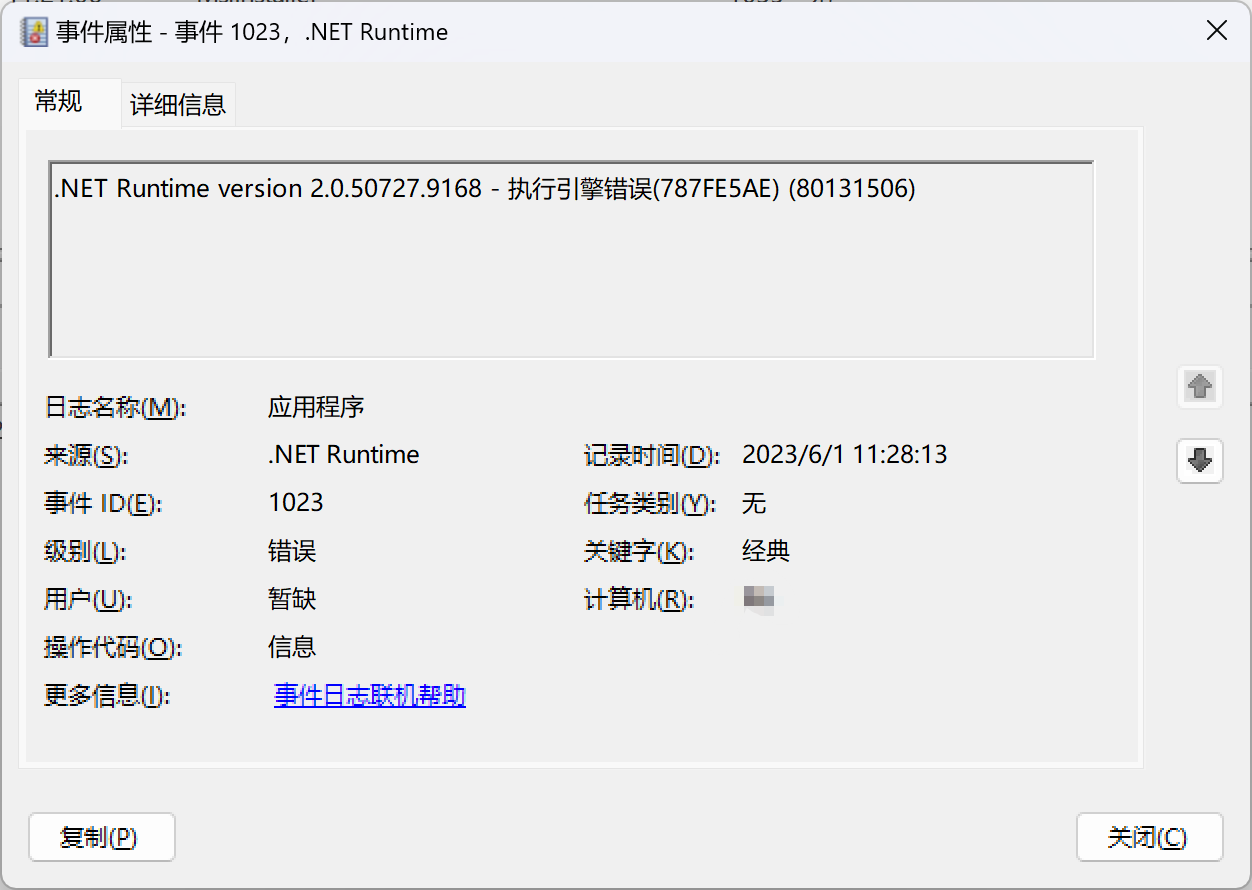Viewport: 1252px width, 890px height.
Task: Close the event properties dialog window
Action: (x=1217, y=31)
